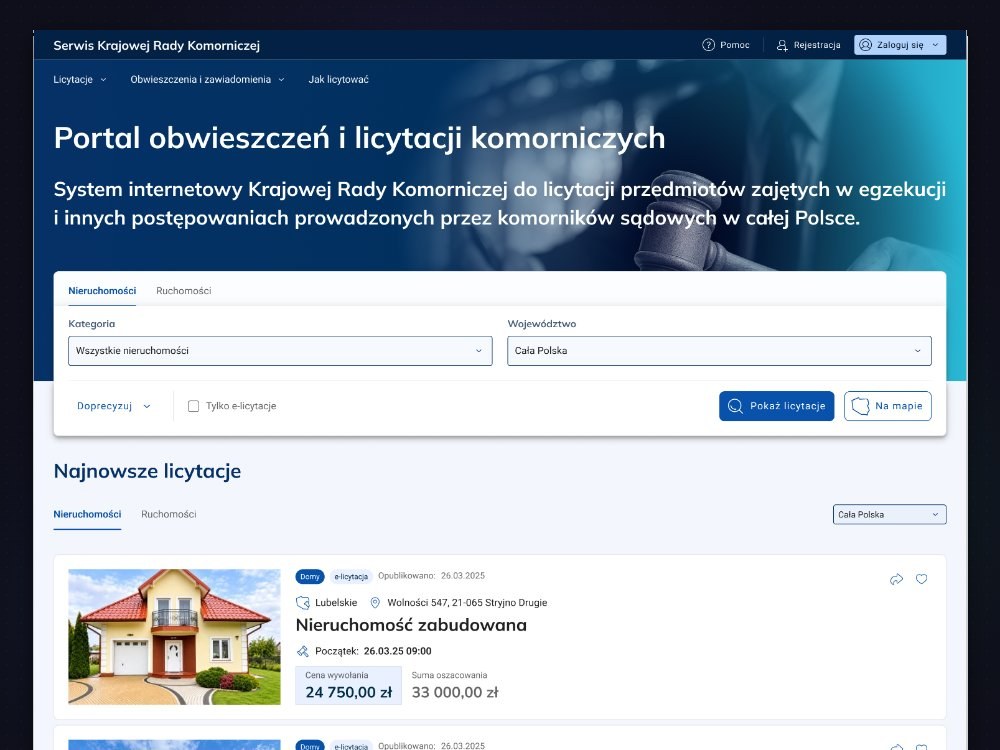
Task: Open the Jak licytować page
Action: click(339, 80)
